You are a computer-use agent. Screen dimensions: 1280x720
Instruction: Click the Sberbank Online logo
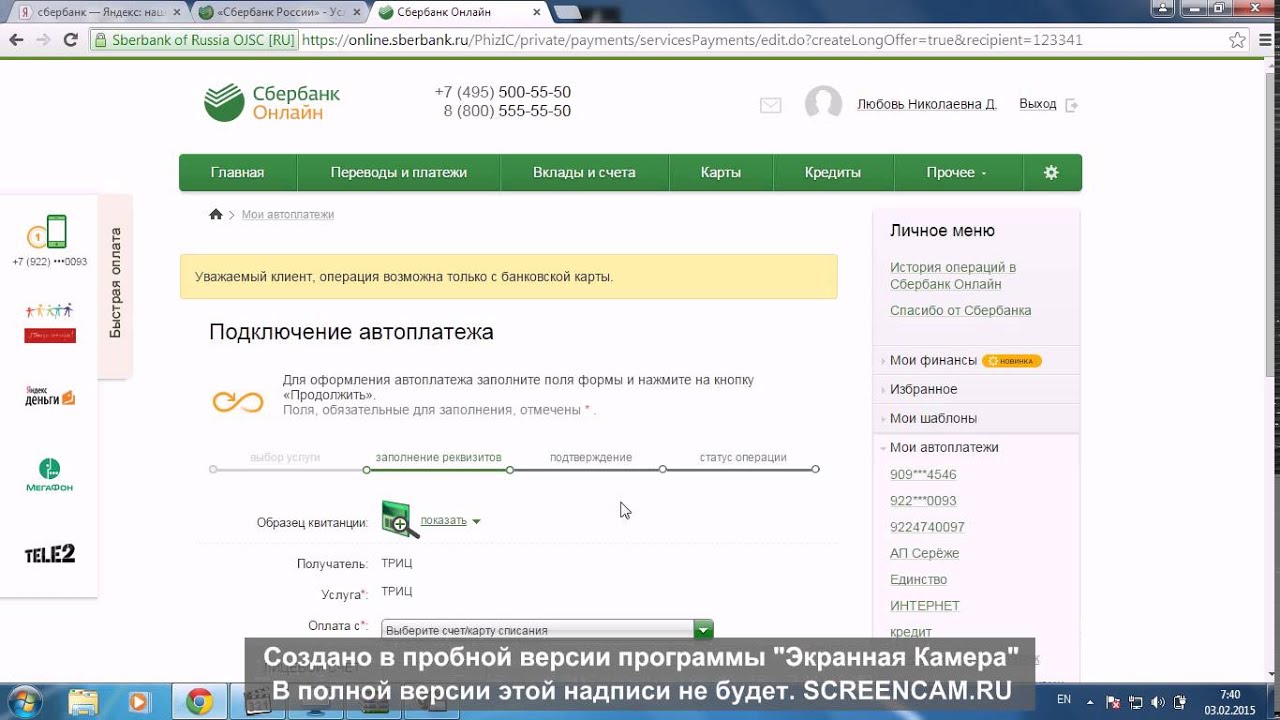[272, 102]
